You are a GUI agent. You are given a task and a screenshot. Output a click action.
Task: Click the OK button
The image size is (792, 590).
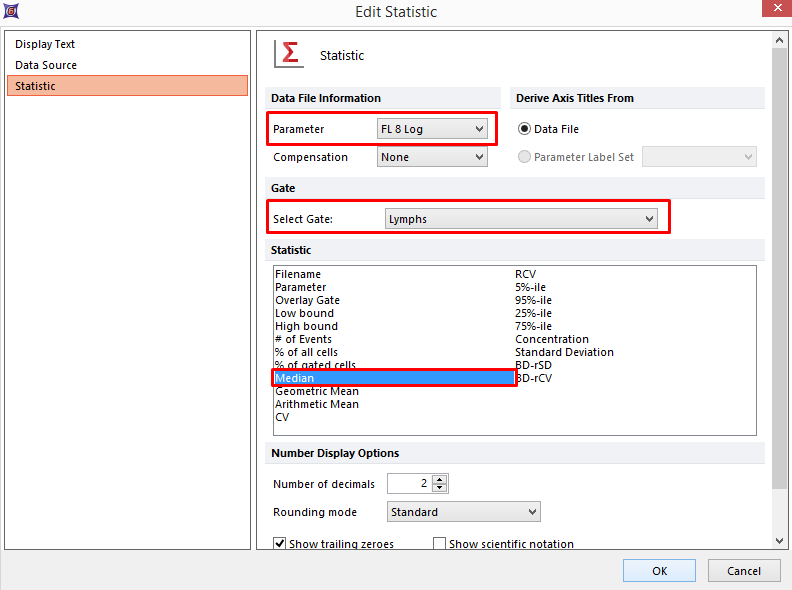(x=659, y=571)
